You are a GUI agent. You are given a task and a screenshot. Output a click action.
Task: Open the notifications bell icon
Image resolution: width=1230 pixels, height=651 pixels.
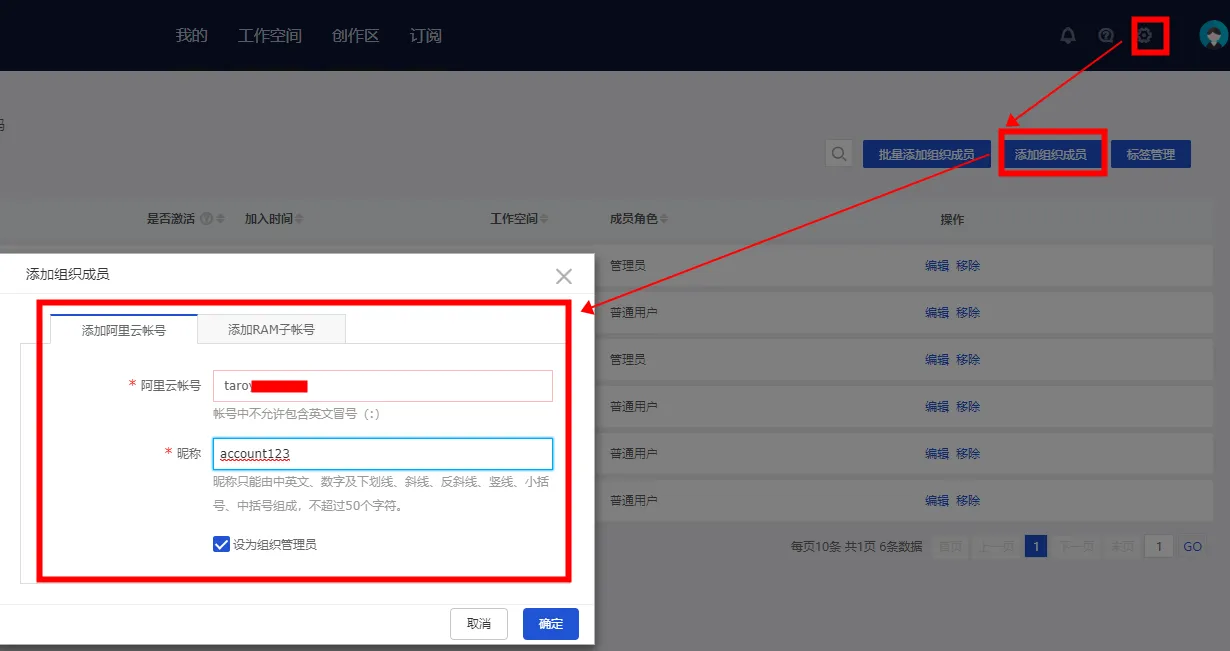pos(1068,36)
